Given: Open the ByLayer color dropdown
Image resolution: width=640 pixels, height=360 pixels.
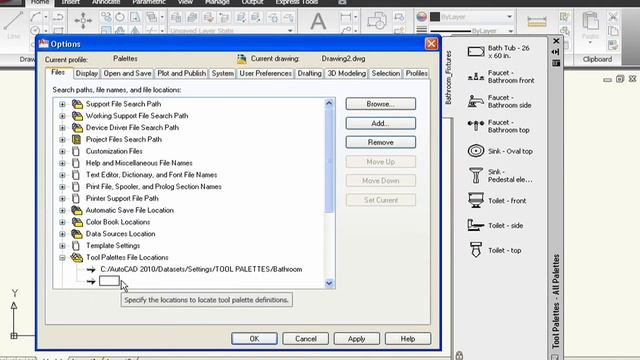Looking at the screenshot, I should pos(509,17).
